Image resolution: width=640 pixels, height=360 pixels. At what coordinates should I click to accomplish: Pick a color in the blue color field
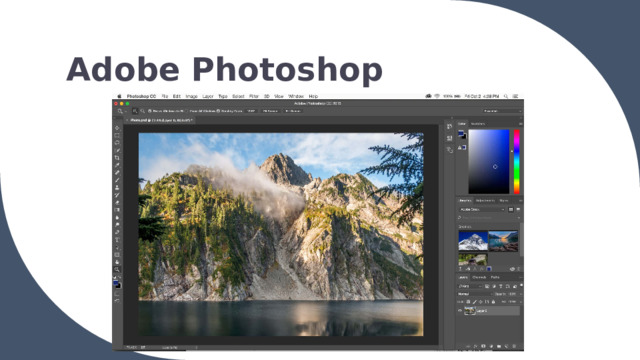(489, 162)
